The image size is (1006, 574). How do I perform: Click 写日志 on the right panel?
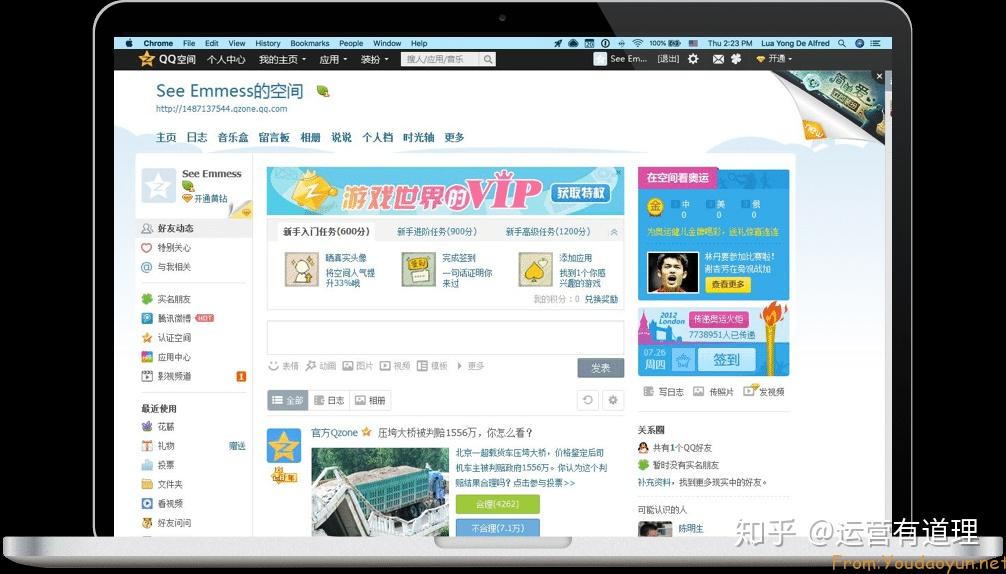tap(663, 391)
